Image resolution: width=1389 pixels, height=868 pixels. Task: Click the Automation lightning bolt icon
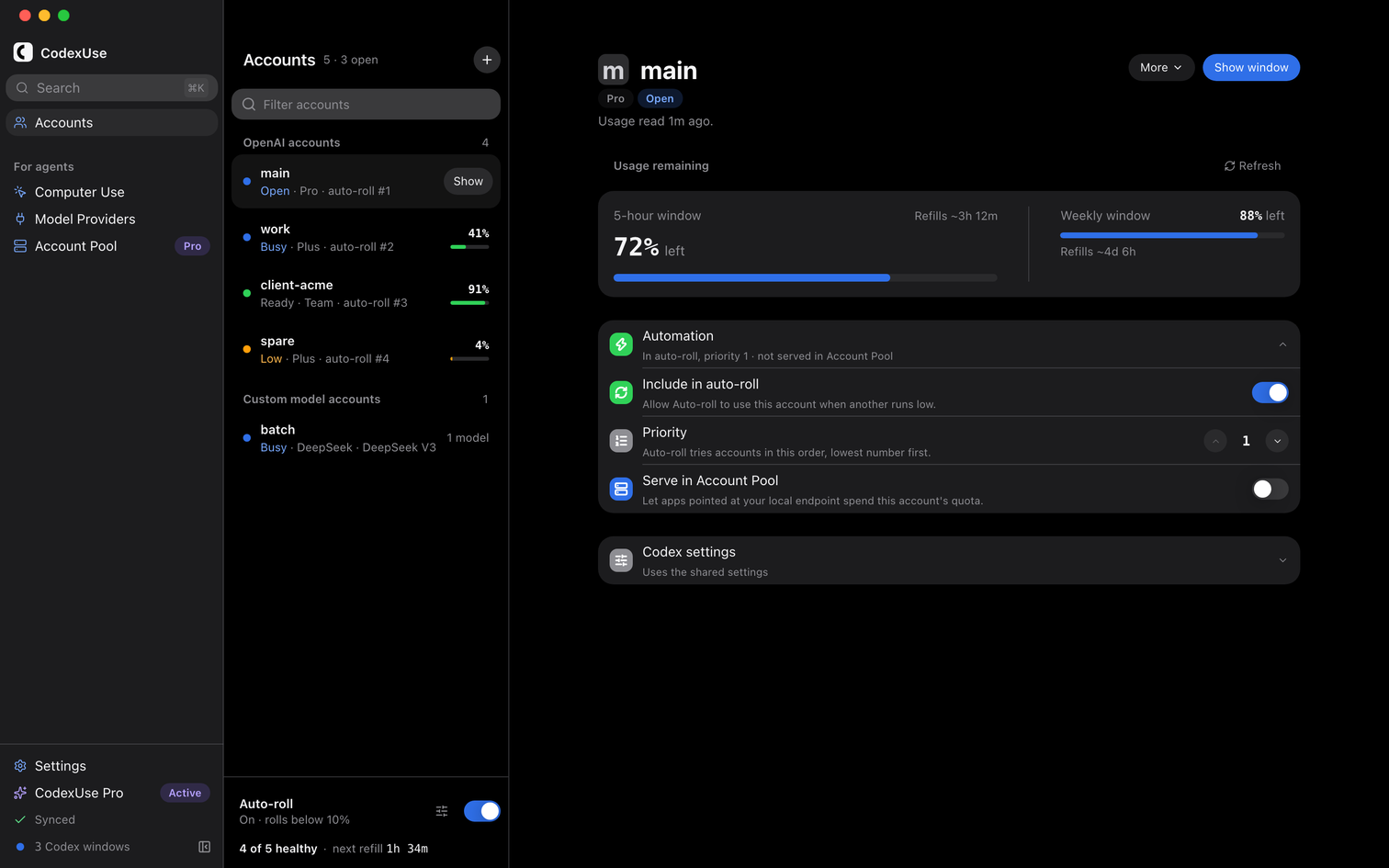[x=621, y=344]
